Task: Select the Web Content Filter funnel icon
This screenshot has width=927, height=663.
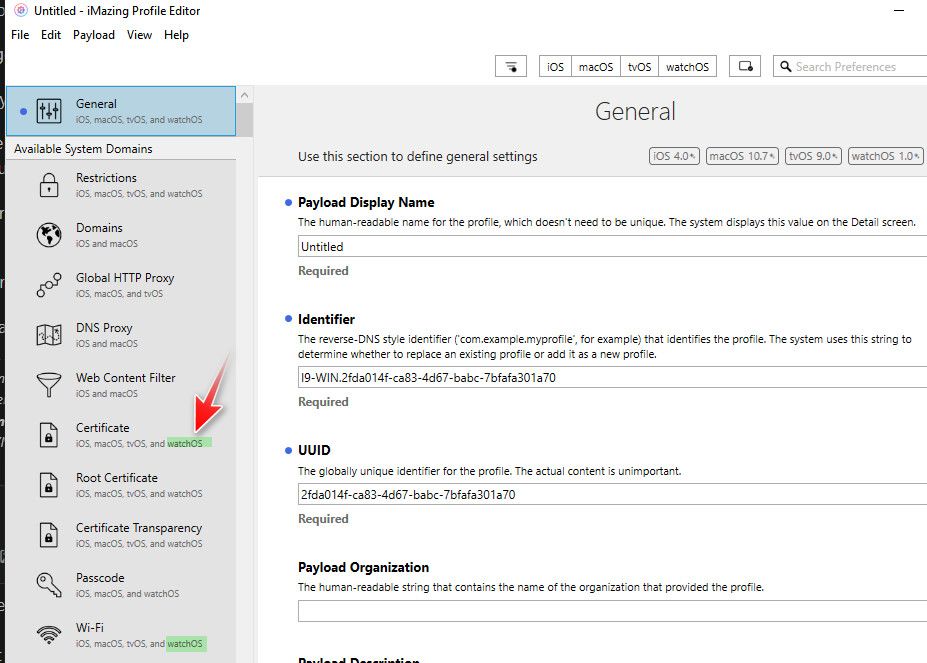Action: tap(48, 385)
